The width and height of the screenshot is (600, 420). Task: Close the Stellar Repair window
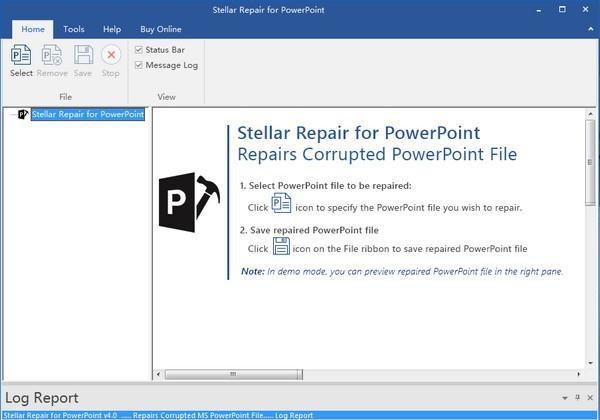coord(585,10)
